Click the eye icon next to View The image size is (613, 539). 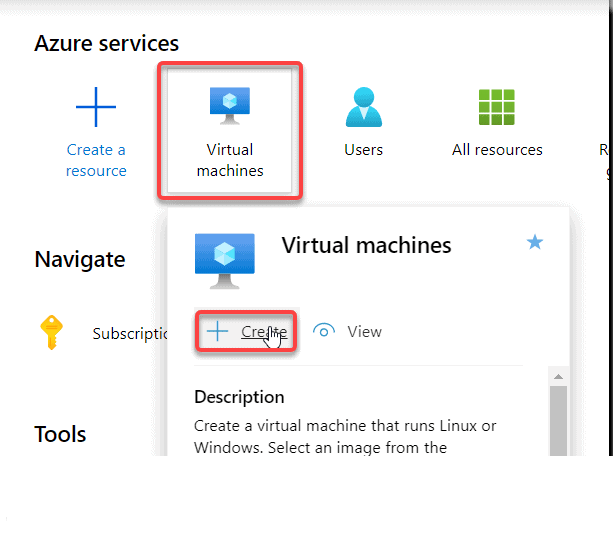324,331
